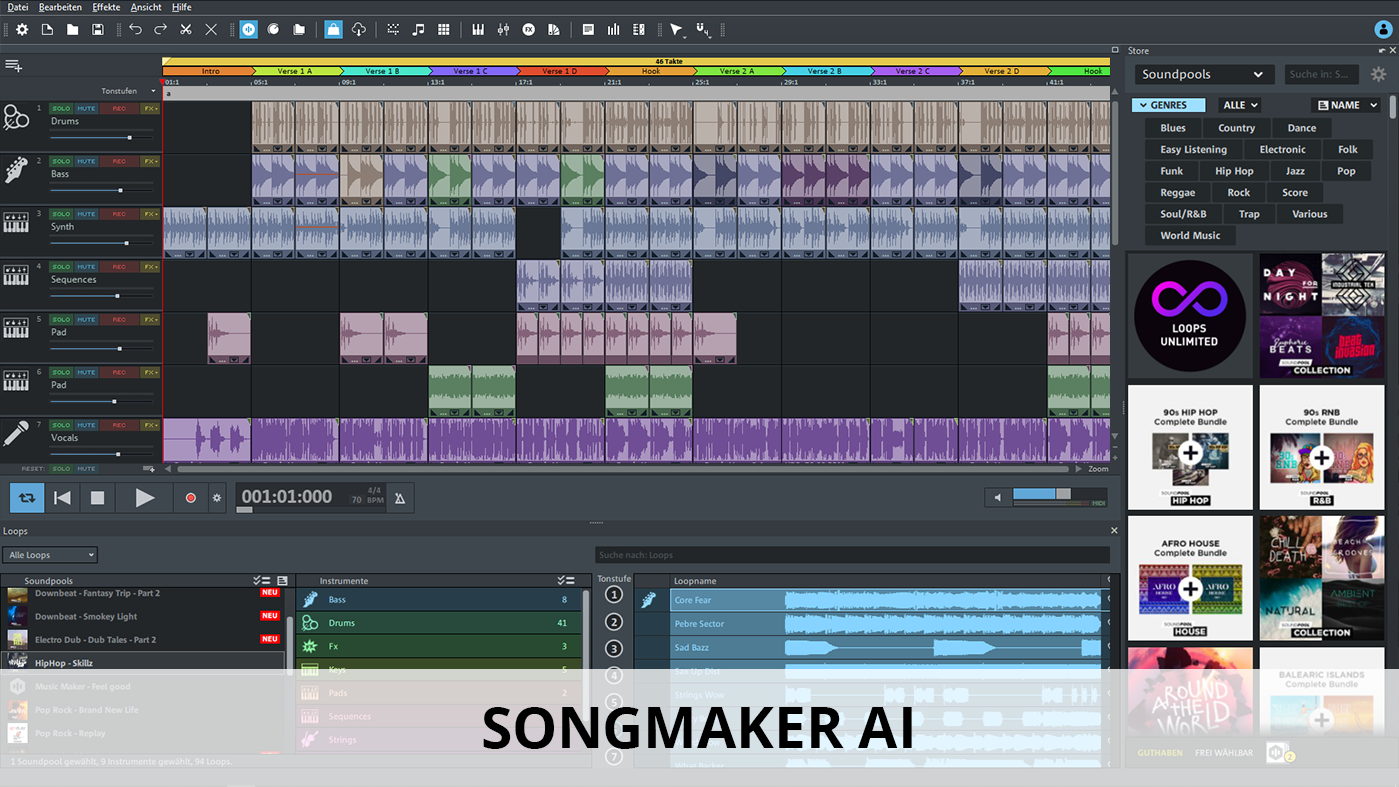1399x787 pixels.
Task: Open FX dropdown on Vocals track
Action: point(150,425)
